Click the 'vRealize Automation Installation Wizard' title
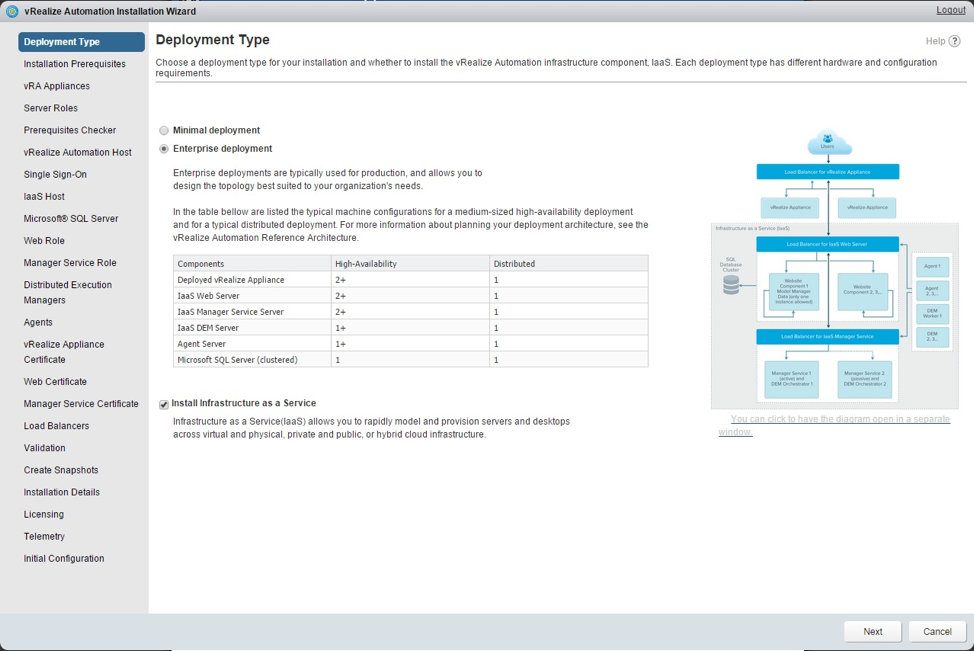974x651 pixels. pos(110,11)
